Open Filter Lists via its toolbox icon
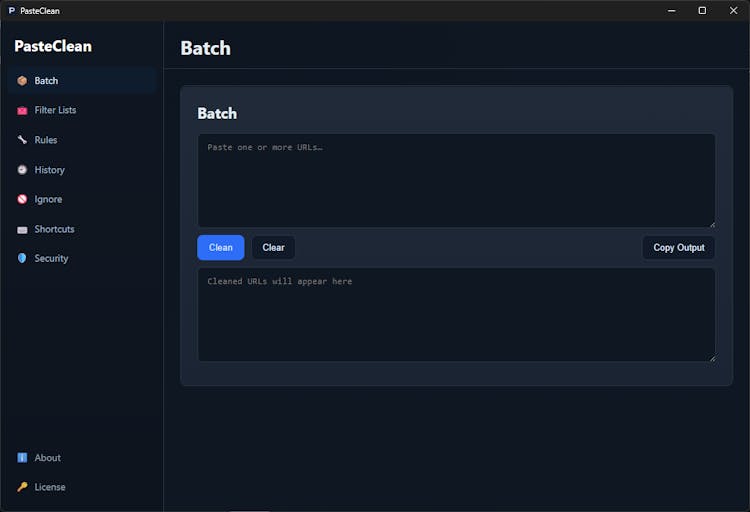This screenshot has height=512, width=750. (x=22, y=110)
